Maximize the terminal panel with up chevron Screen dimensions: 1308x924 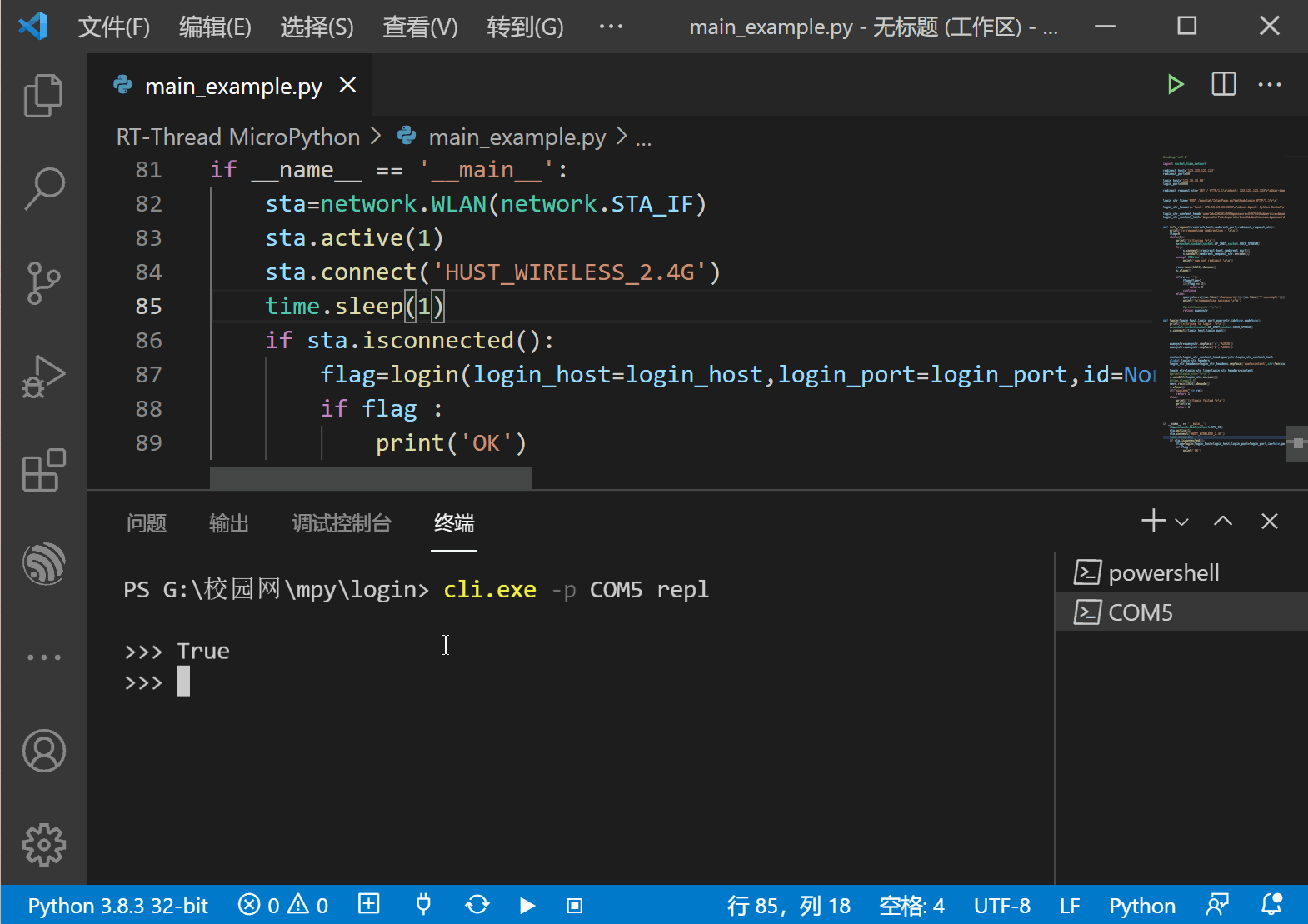point(1222,522)
